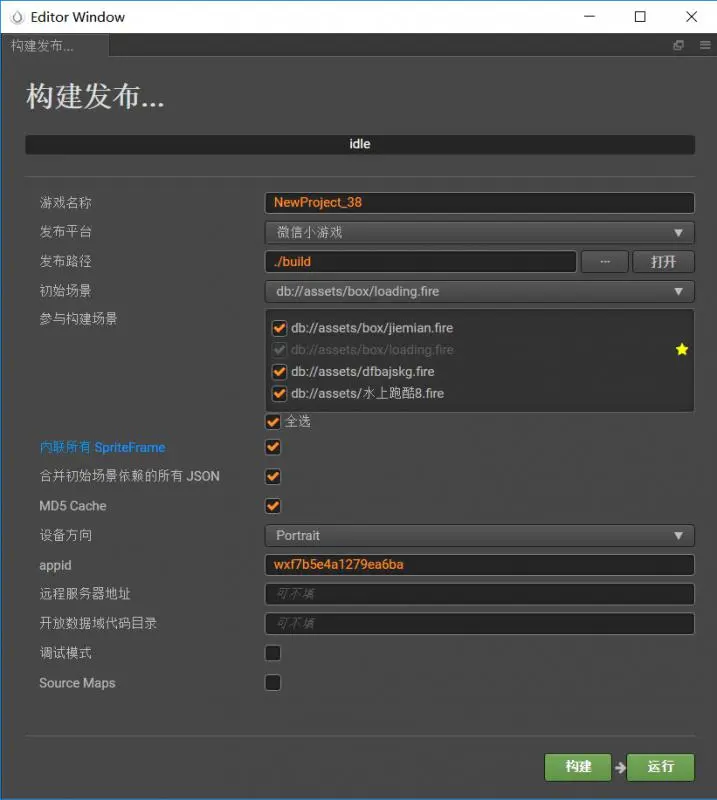Open the panel hamburger menu
717x800 pixels.
pyautogui.click(x=705, y=45)
